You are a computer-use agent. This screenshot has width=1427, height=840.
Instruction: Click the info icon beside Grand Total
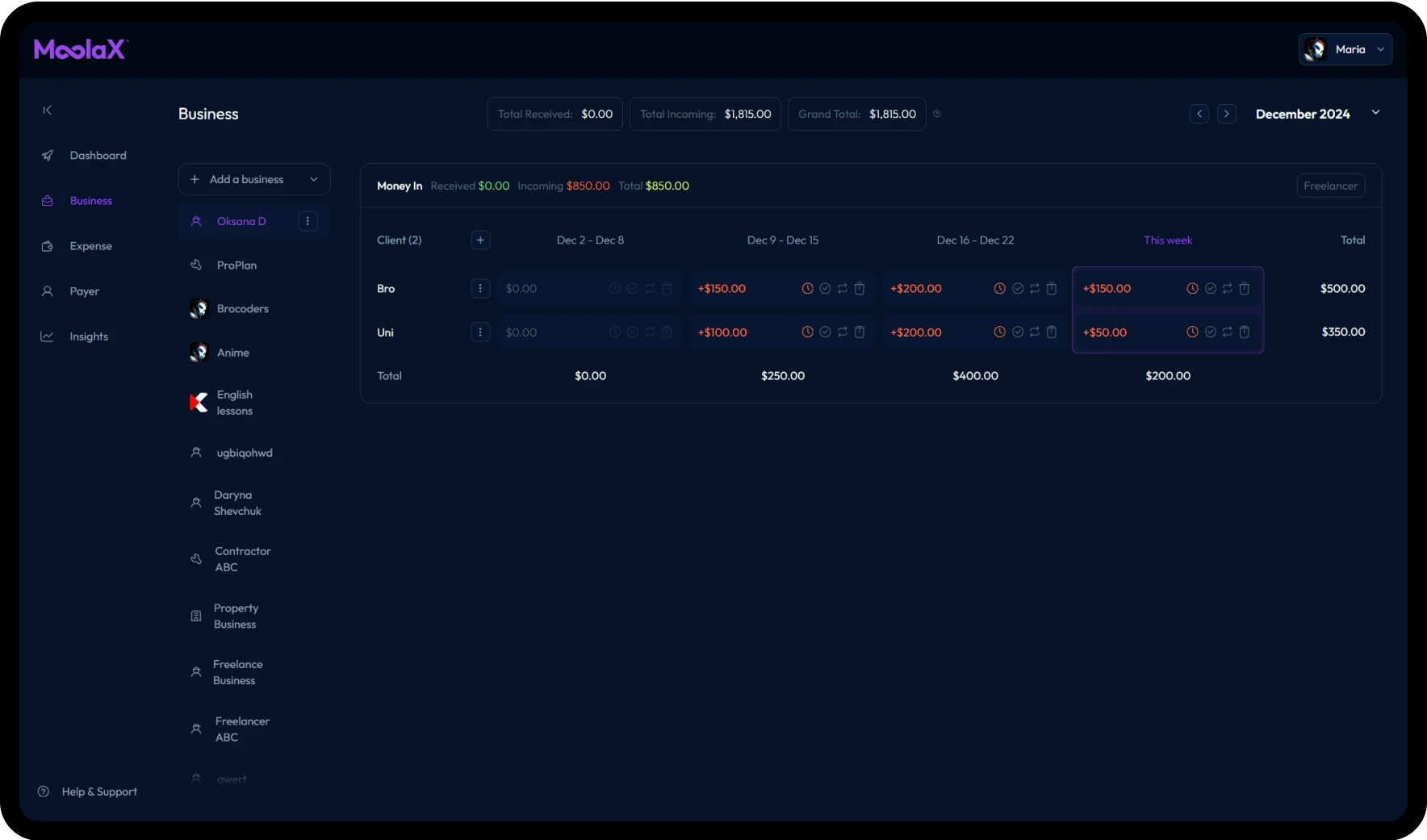[x=937, y=114]
